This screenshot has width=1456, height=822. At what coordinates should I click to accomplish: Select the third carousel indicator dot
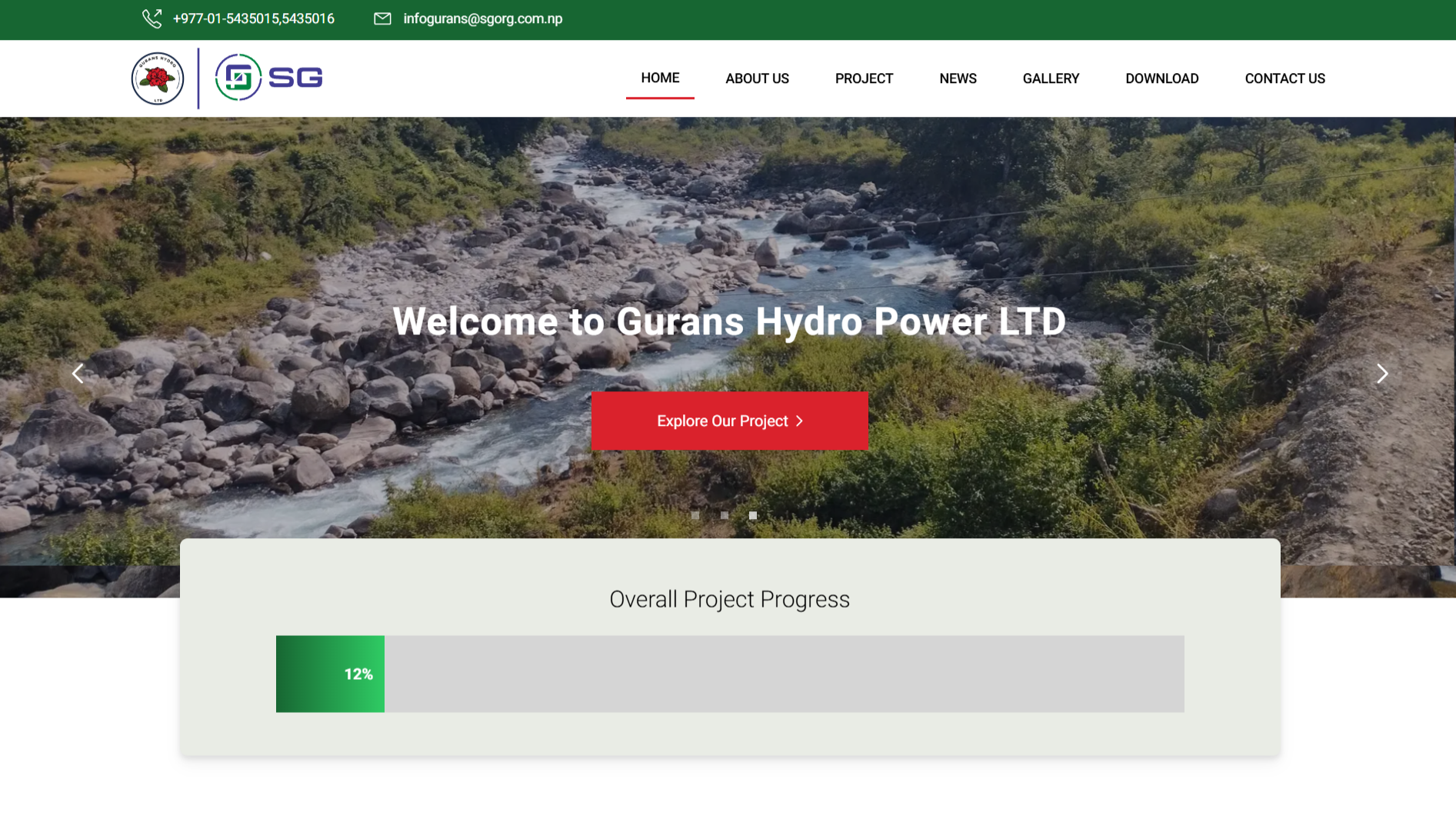(x=753, y=515)
